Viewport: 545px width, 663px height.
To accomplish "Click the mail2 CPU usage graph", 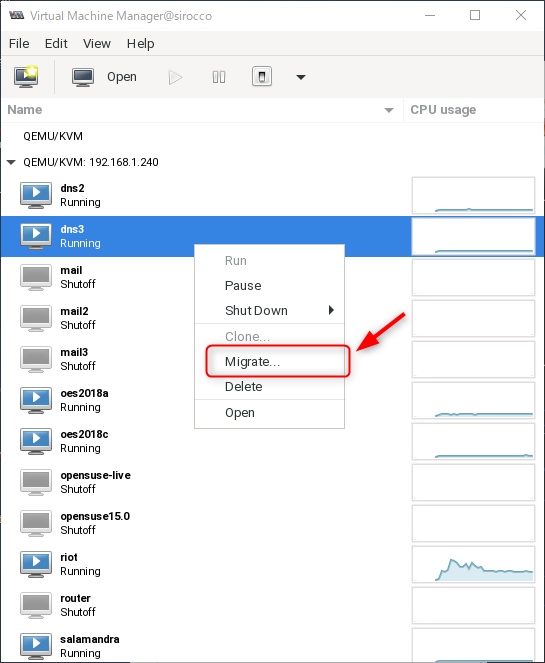I will (x=473, y=318).
